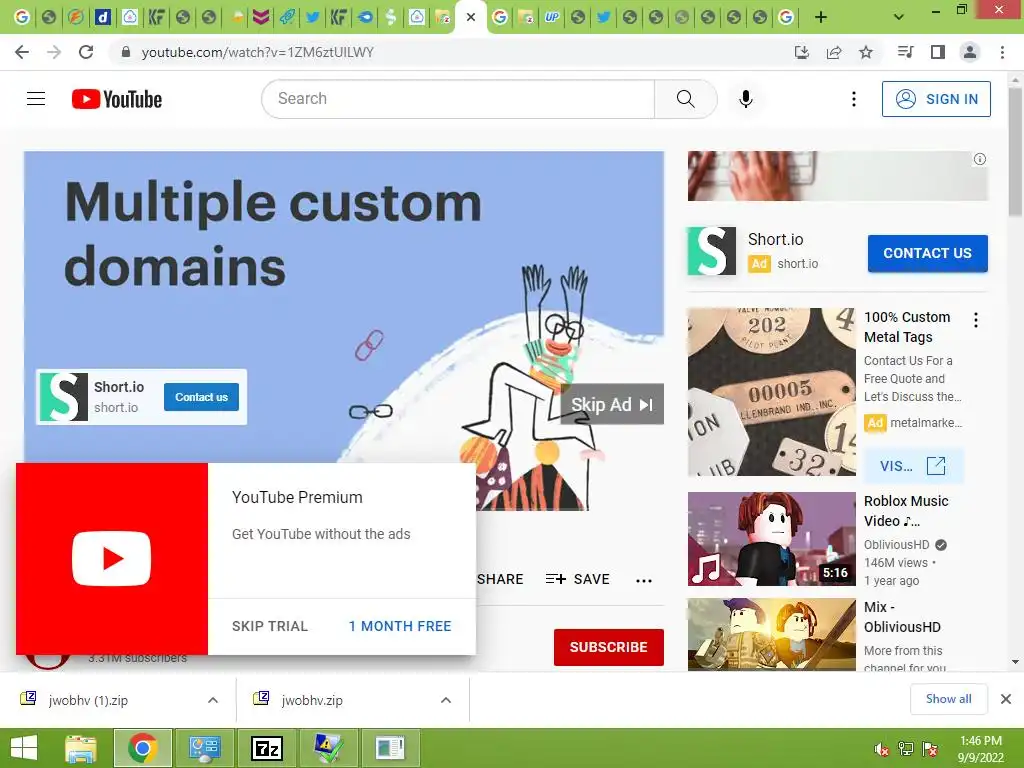Click the address bar URL
The width and height of the screenshot is (1024, 768).
click(257, 52)
